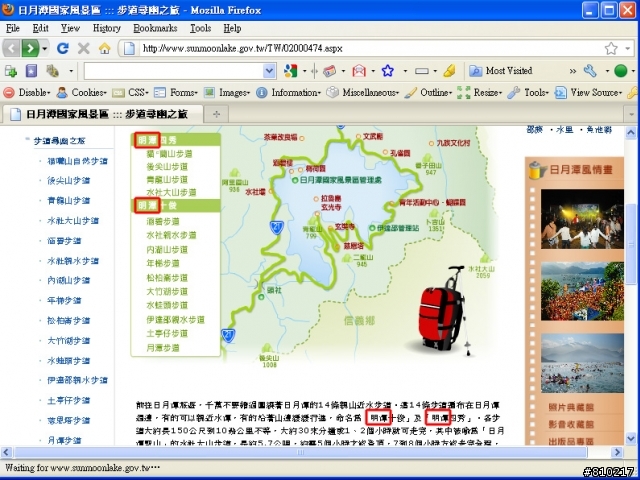The height and width of the screenshot is (480, 640).
Task: Open the Cookies web developer menu
Action: coord(81,93)
